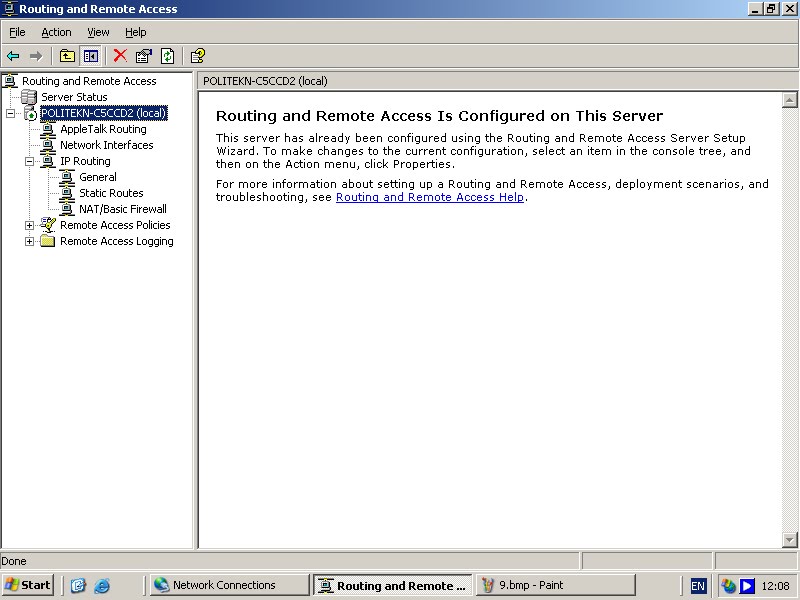Click the Help question mark toolbar icon
The height and width of the screenshot is (600, 800).
pyautogui.click(x=197, y=56)
